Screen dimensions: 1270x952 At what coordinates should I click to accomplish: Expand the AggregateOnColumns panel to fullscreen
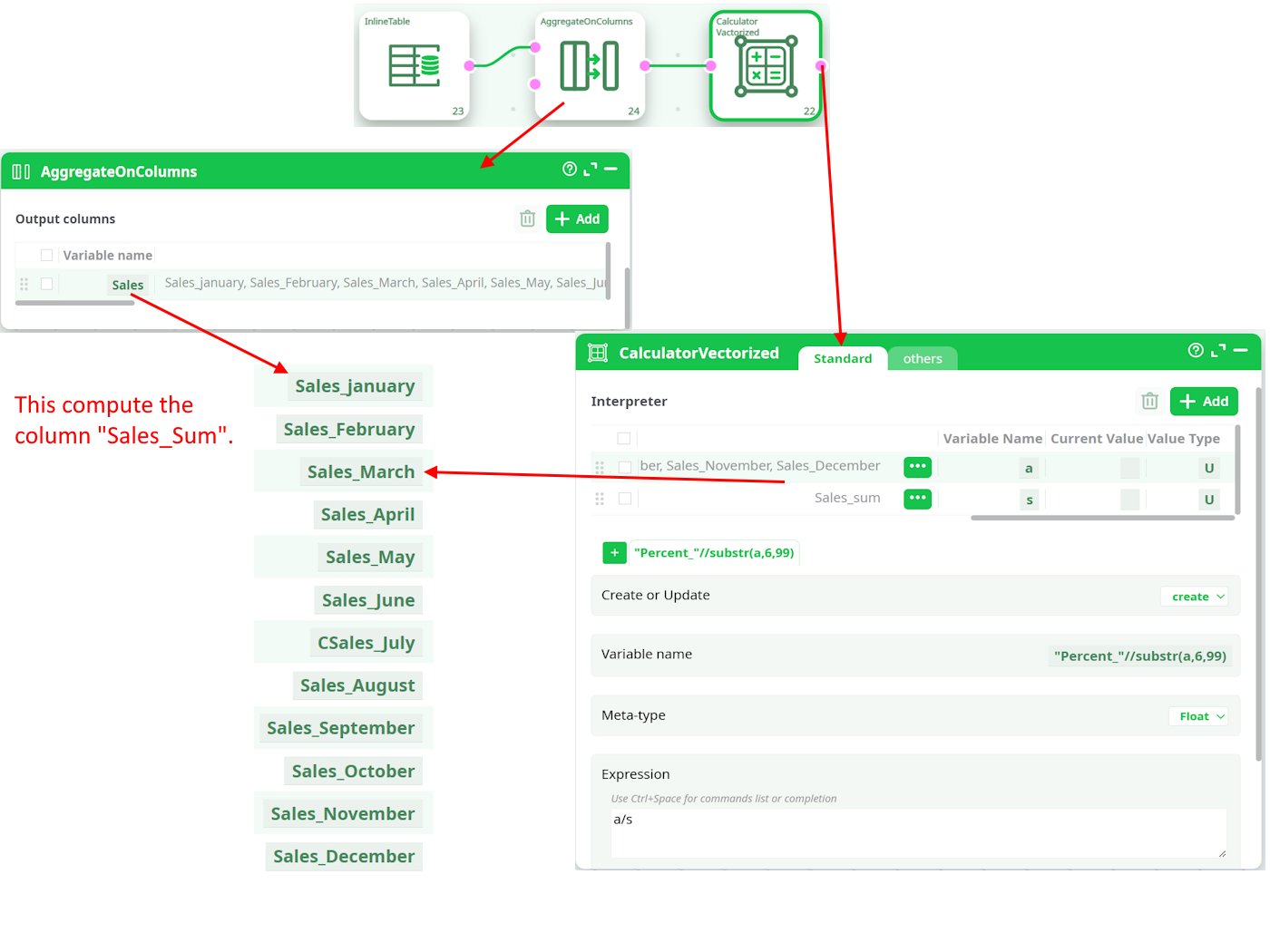pos(591,170)
